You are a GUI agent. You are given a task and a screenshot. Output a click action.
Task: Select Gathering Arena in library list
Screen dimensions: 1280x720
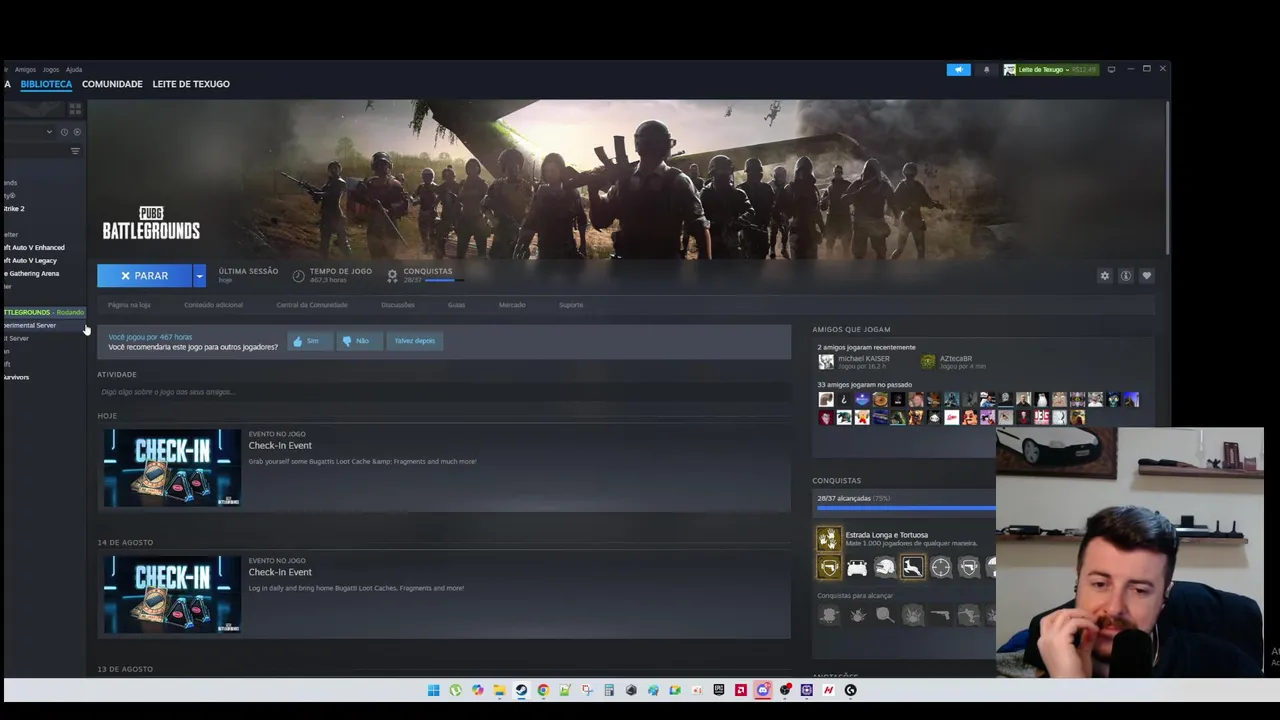tap(32, 273)
